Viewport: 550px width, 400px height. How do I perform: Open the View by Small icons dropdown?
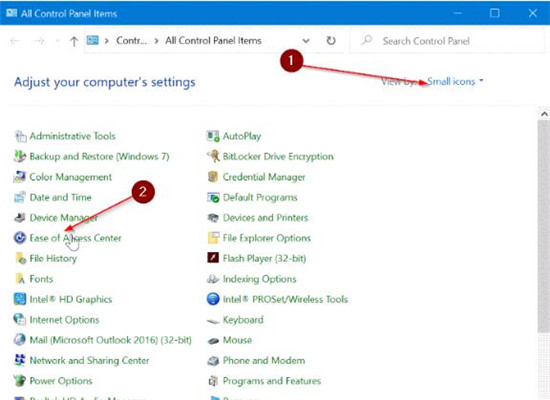click(455, 81)
